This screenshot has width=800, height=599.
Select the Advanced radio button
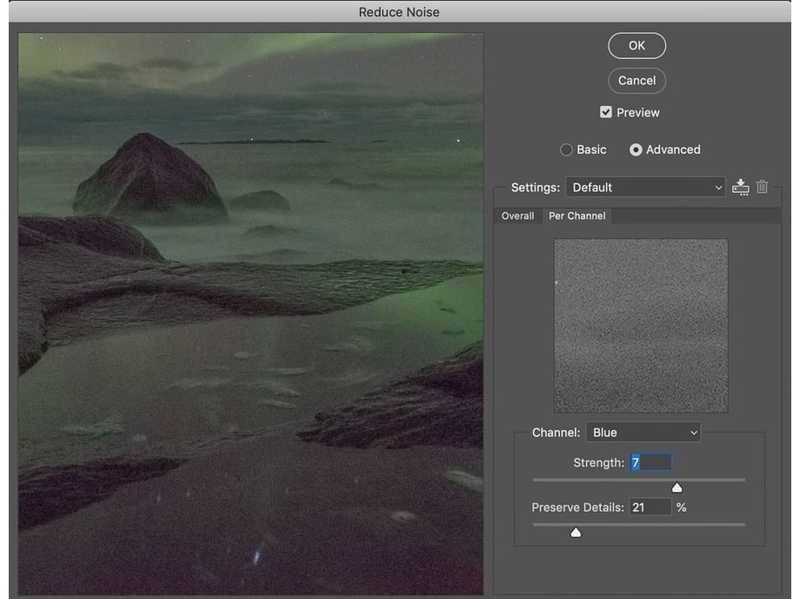click(636, 150)
